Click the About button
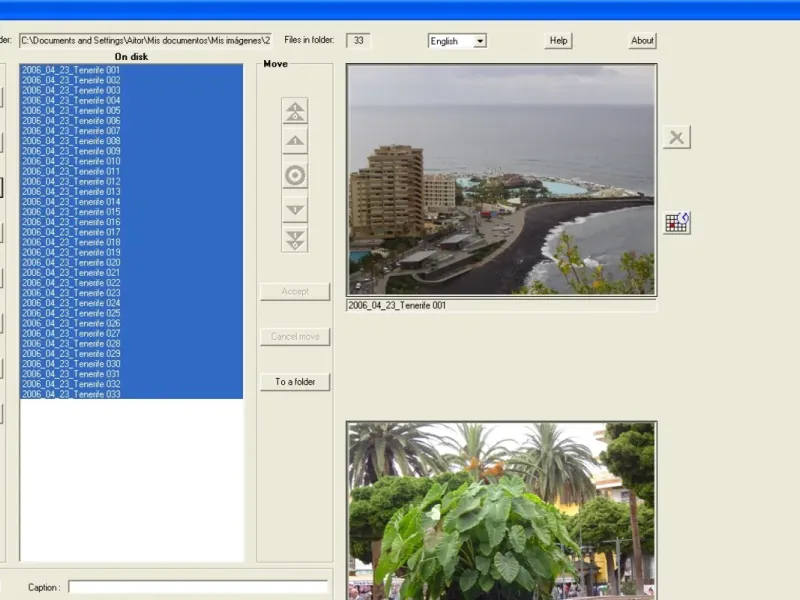Viewport: 800px width, 600px height. (642, 41)
